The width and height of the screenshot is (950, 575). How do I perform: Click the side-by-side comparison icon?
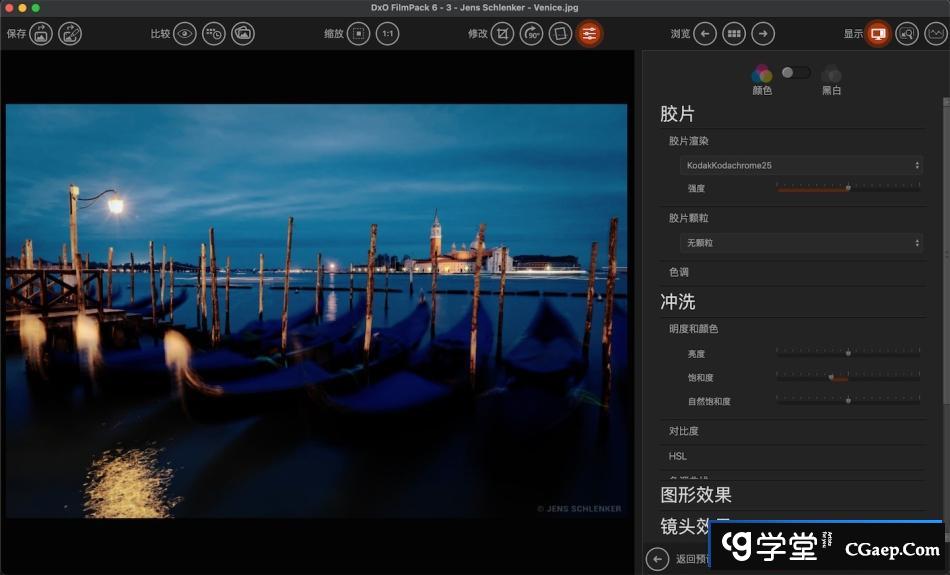[x=243, y=33]
